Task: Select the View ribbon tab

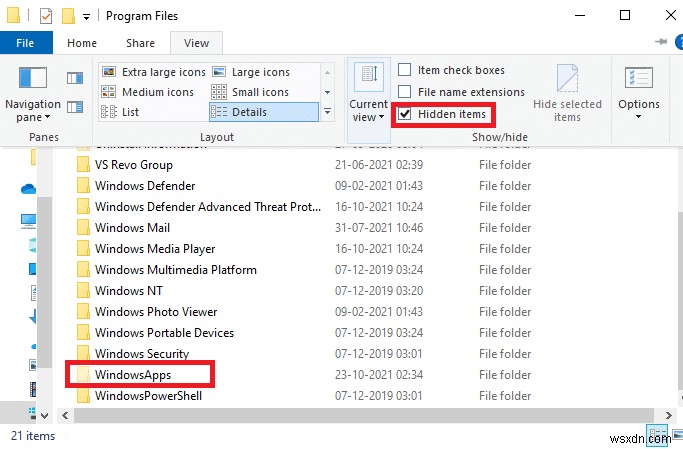Action: (196, 43)
